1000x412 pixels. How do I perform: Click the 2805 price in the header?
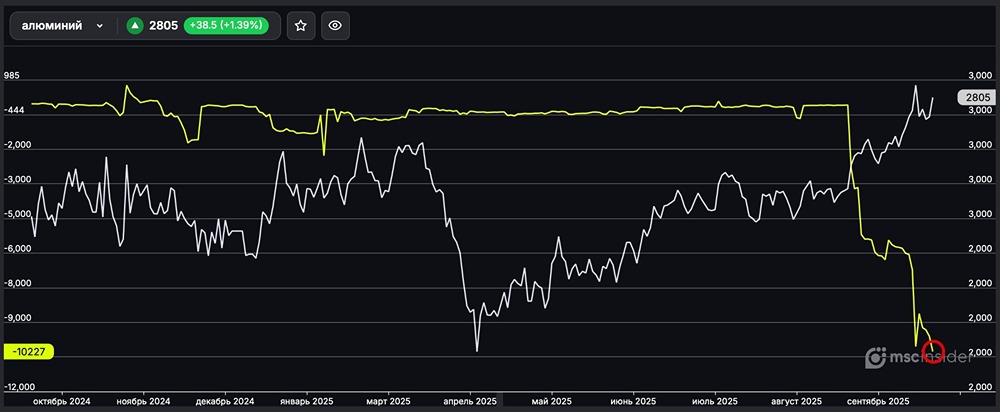point(163,27)
